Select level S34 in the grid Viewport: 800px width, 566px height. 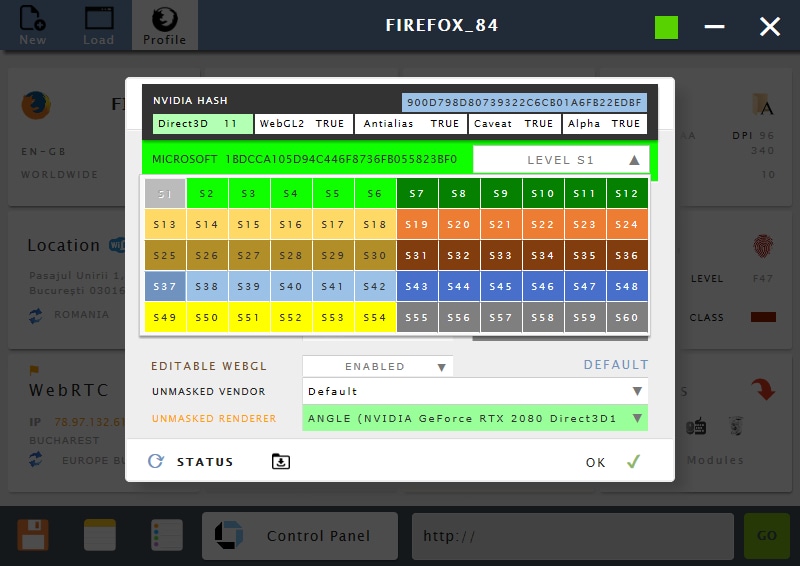543,255
